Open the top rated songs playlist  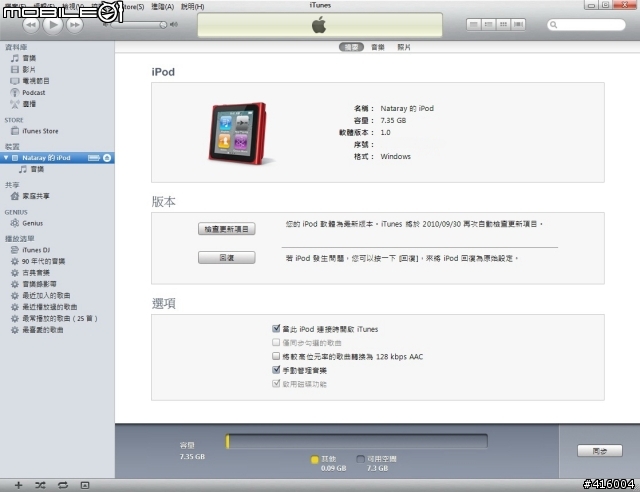(x=42, y=330)
